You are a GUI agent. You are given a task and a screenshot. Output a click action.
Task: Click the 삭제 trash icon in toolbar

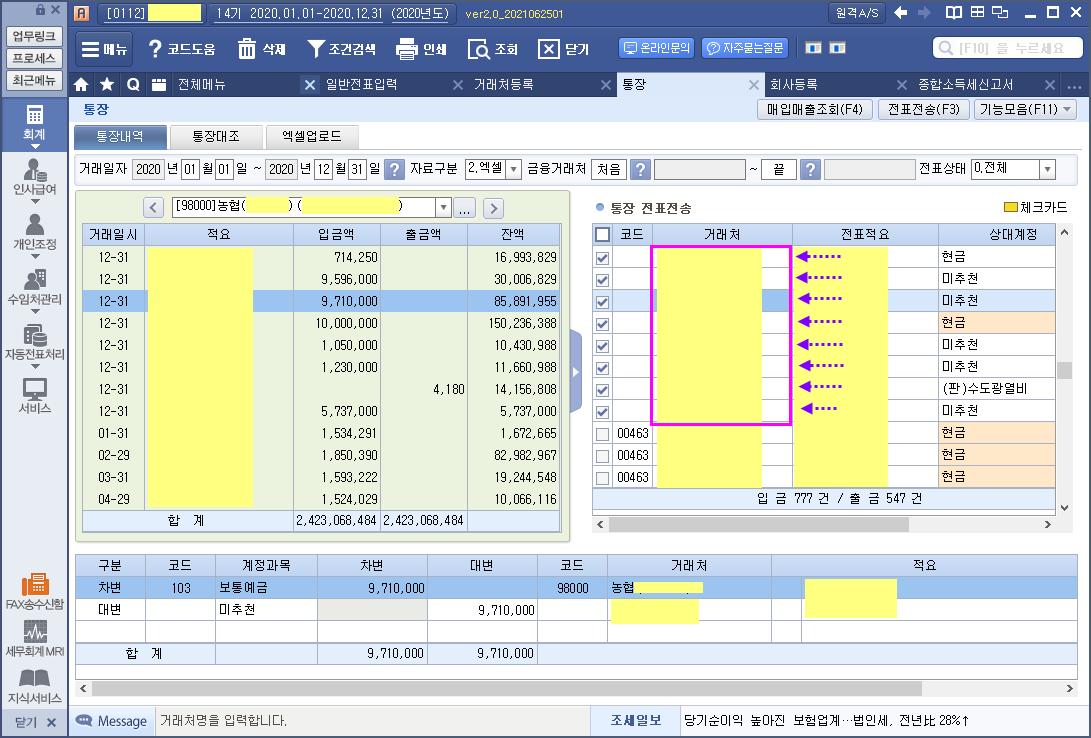(247, 48)
